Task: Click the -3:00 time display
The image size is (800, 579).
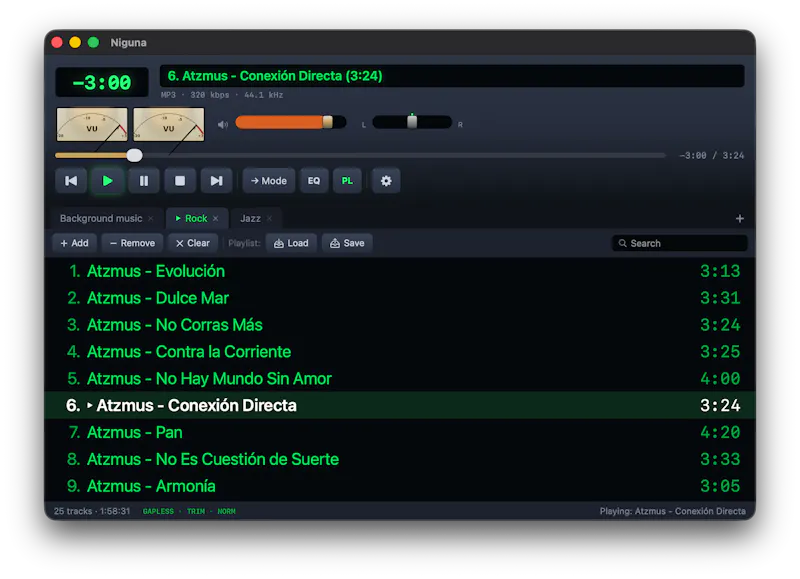Action: (102, 82)
